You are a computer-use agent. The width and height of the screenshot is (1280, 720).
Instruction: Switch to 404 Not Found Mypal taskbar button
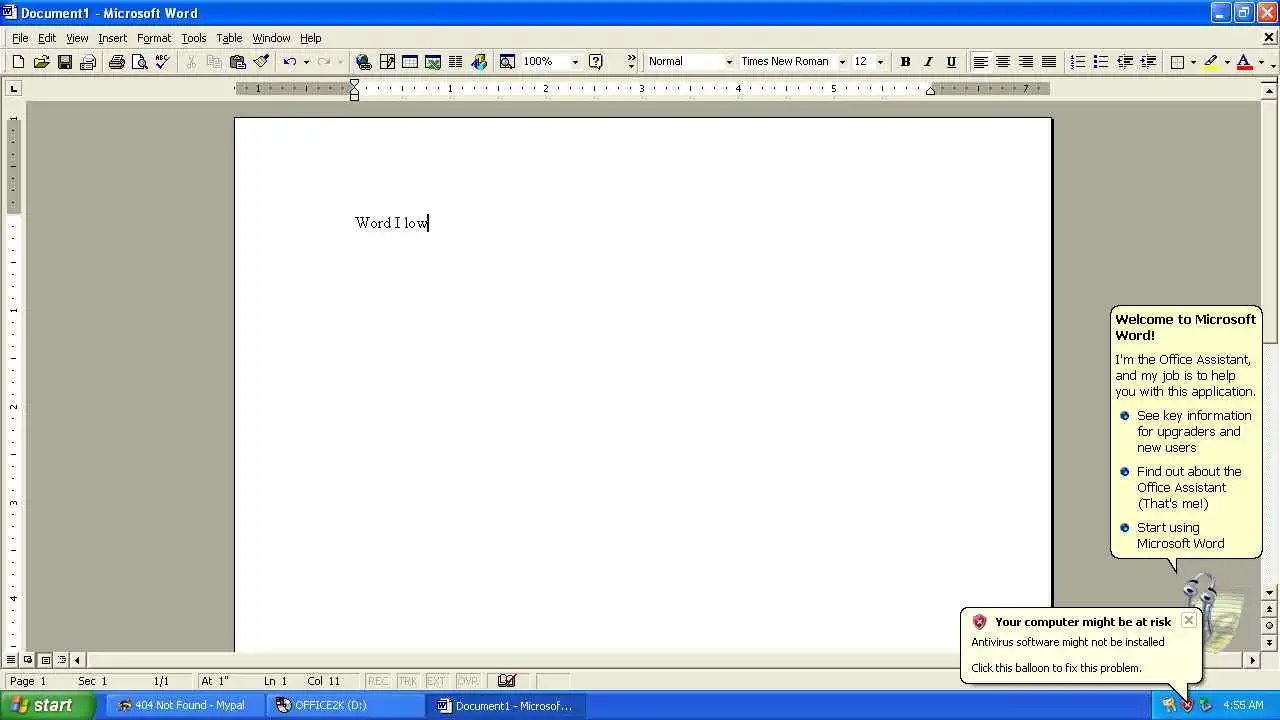185,705
